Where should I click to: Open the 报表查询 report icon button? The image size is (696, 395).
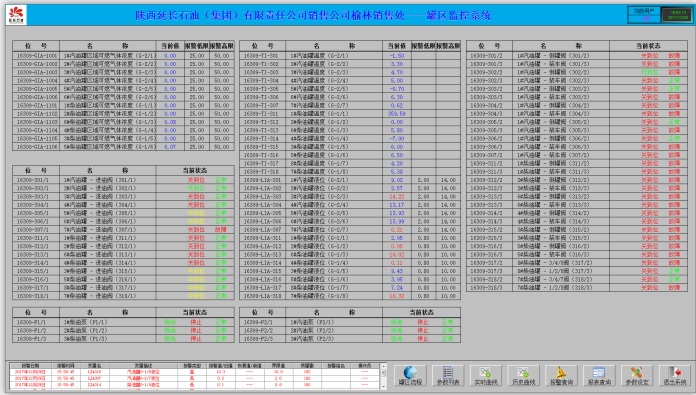[599, 376]
